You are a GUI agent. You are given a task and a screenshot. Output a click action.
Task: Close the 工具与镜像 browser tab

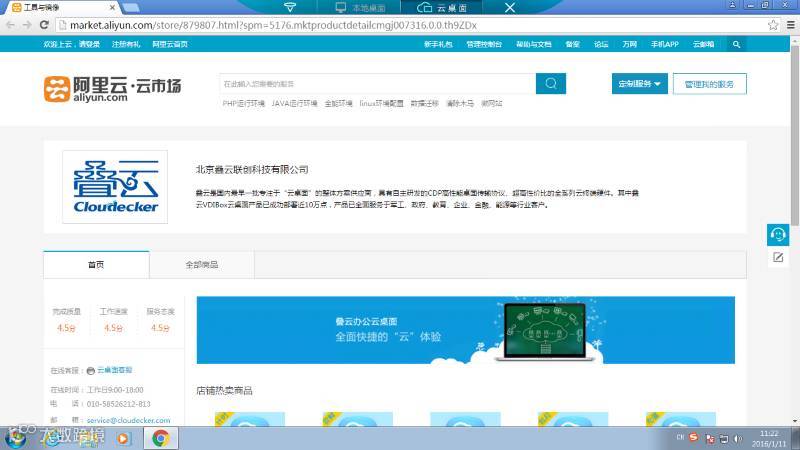(x=112, y=8)
